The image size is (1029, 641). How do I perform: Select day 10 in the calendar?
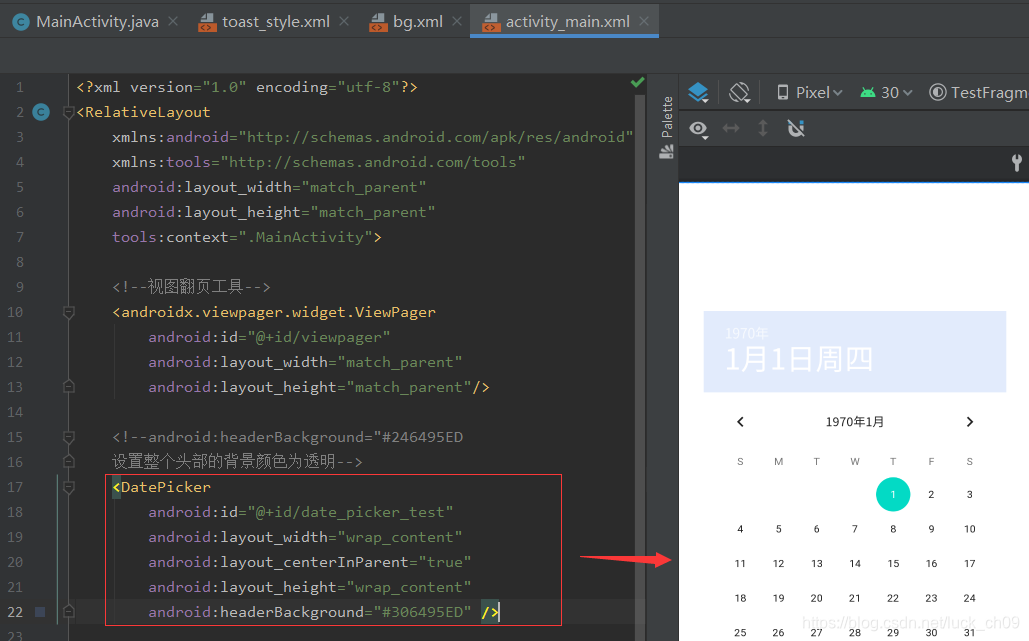pos(969,529)
